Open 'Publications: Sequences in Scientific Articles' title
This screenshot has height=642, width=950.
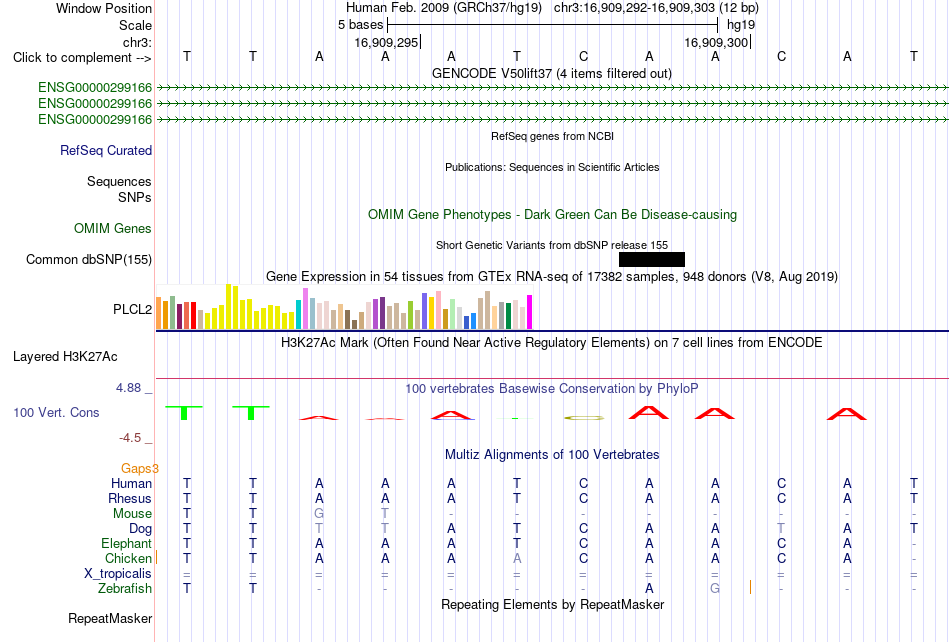552,167
